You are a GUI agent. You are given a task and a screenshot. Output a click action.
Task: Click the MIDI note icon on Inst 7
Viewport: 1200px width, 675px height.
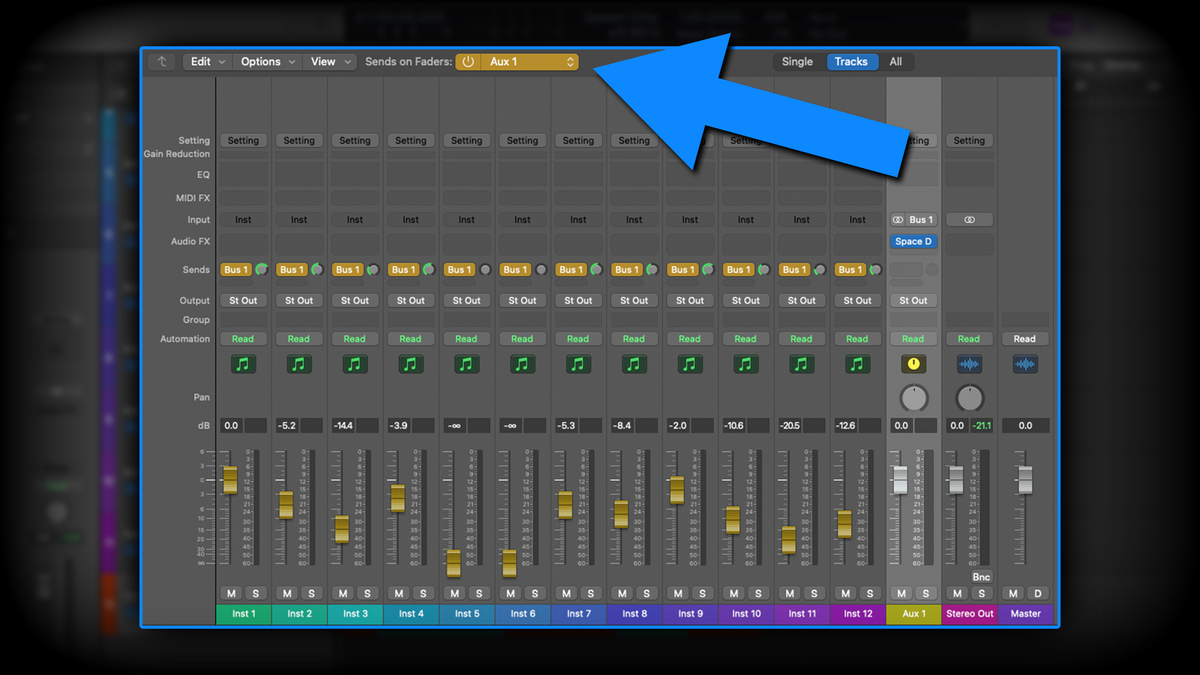point(578,364)
